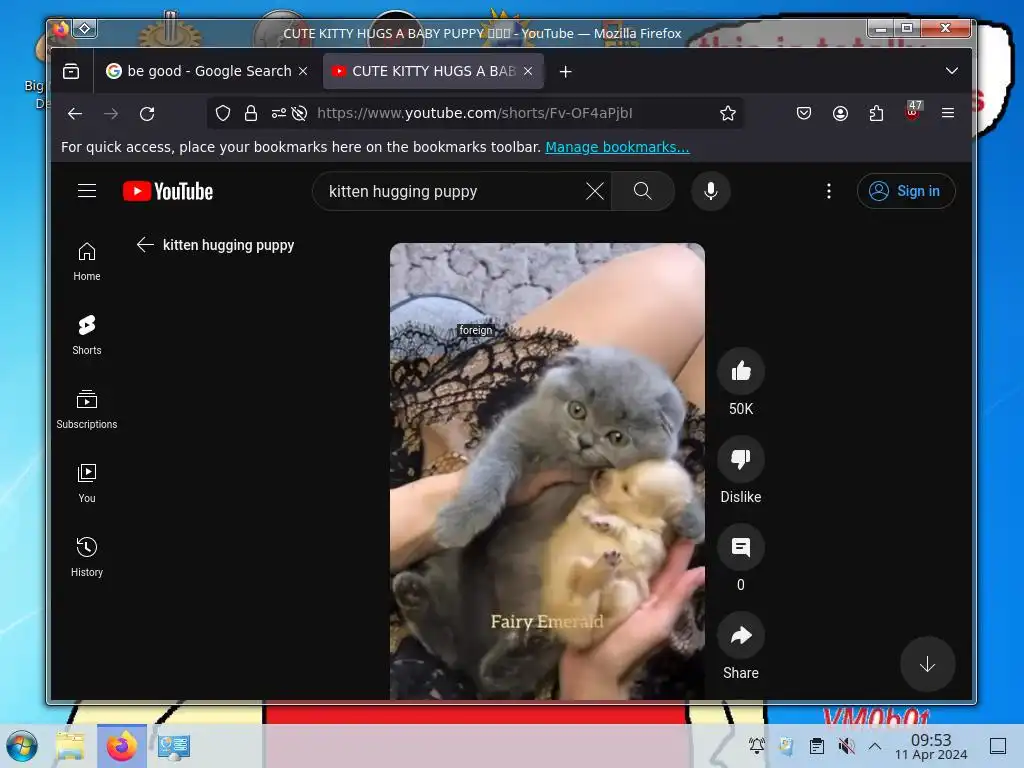The width and height of the screenshot is (1024, 768).
Task: Open site permissions icon in address bar
Action: (279, 113)
